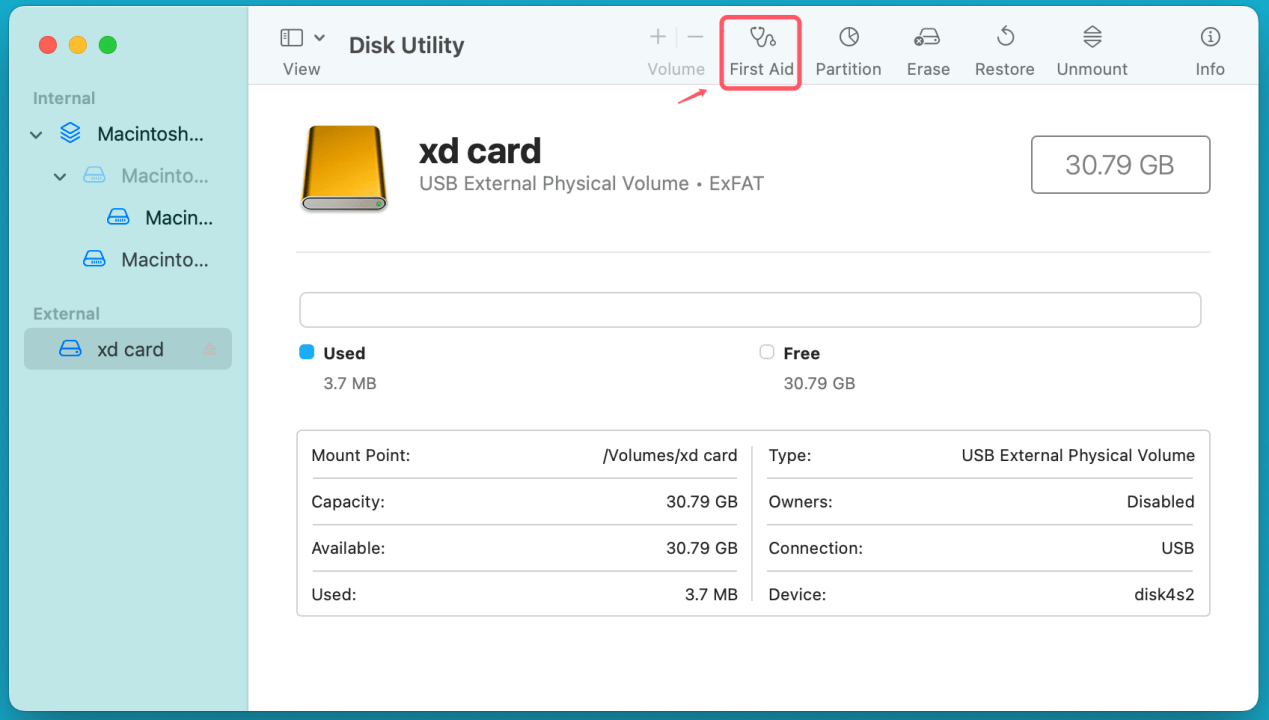This screenshot has width=1269, height=720.
Task: Click the 30.79 GB capacity box
Action: coord(1119,165)
